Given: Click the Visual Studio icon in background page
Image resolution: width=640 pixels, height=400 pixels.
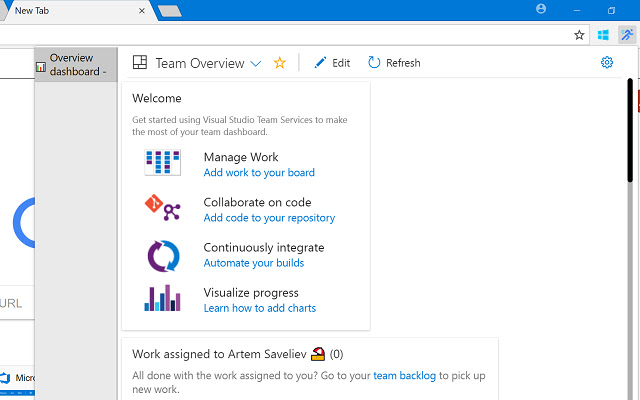Looking at the screenshot, I should click(4, 378).
